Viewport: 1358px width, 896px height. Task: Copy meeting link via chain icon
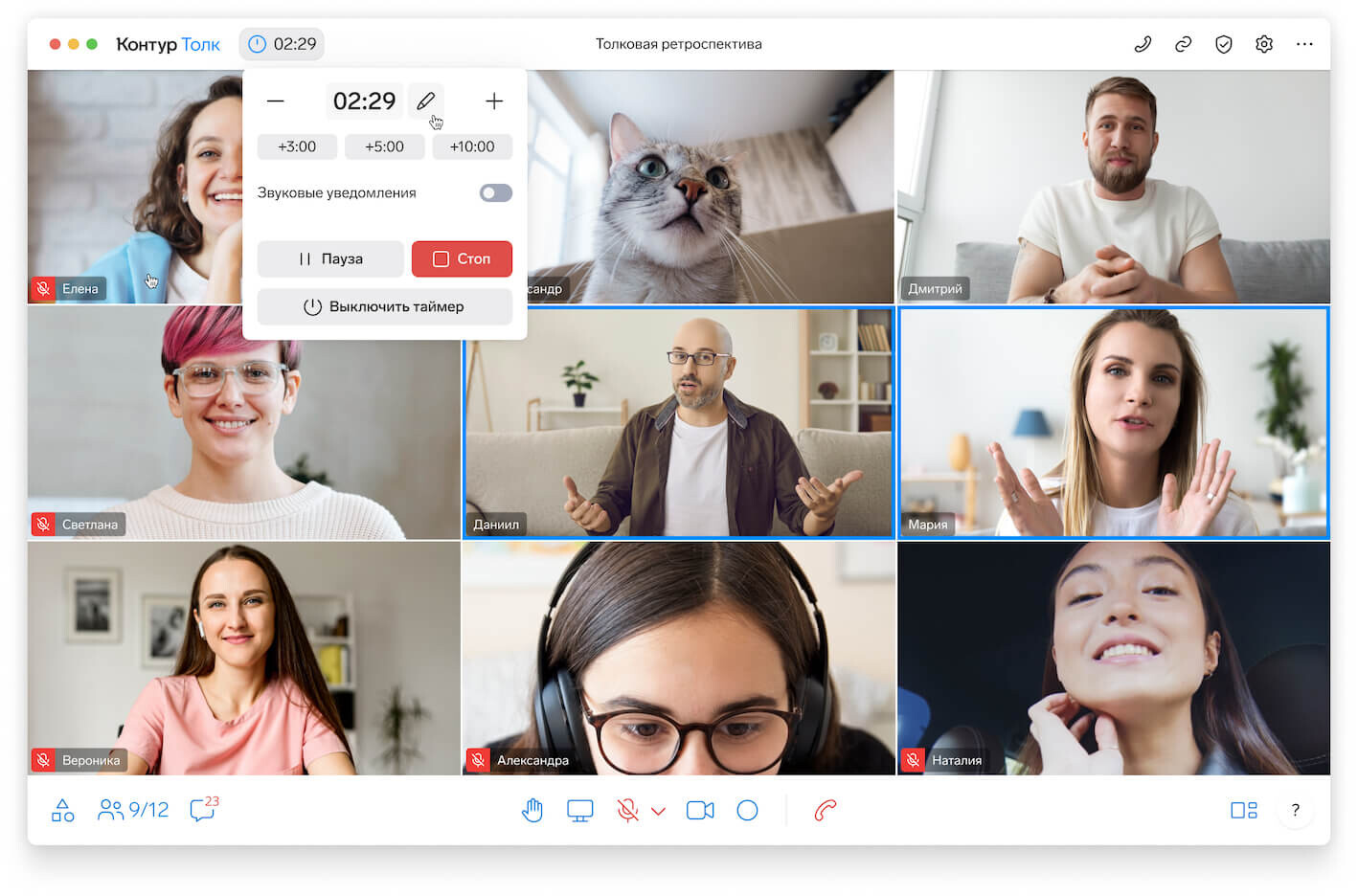point(1184,44)
